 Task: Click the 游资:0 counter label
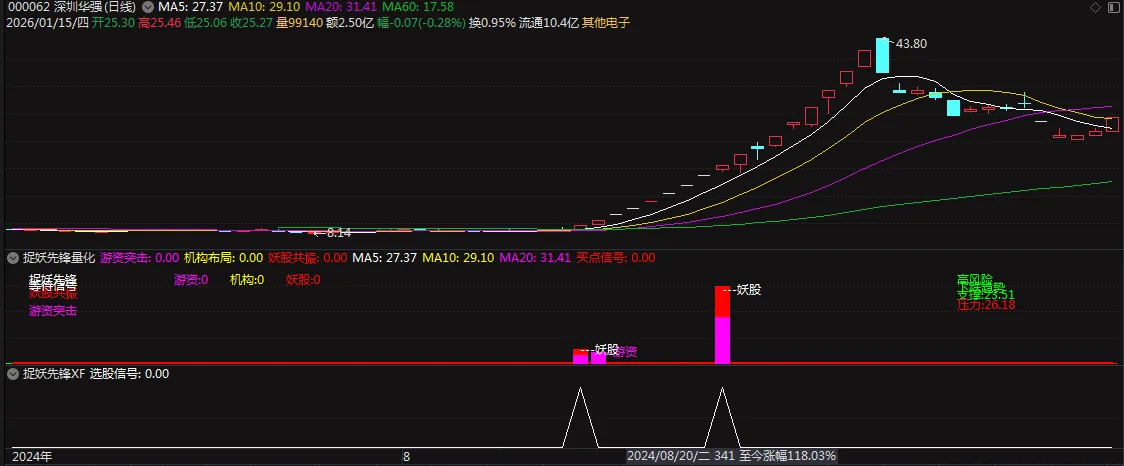191,280
